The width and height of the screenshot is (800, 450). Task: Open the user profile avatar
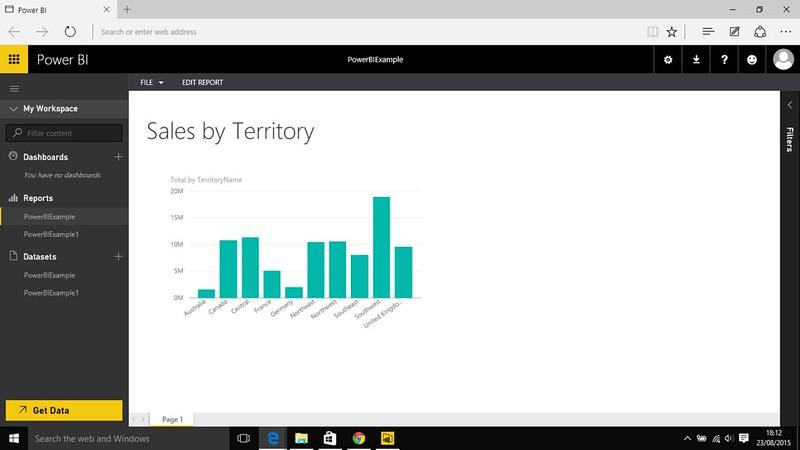[x=783, y=59]
